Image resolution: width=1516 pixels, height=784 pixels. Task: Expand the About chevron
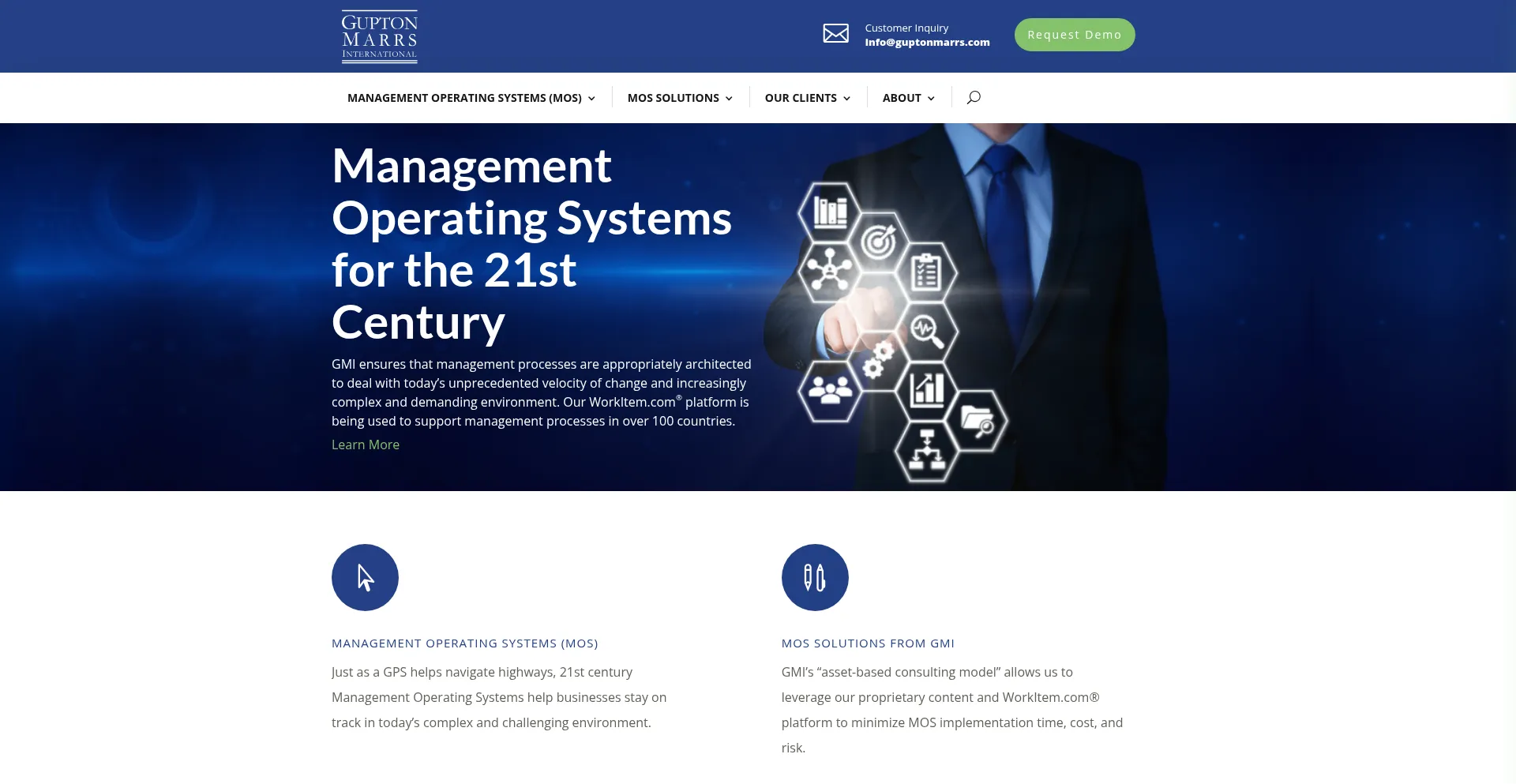point(931,99)
